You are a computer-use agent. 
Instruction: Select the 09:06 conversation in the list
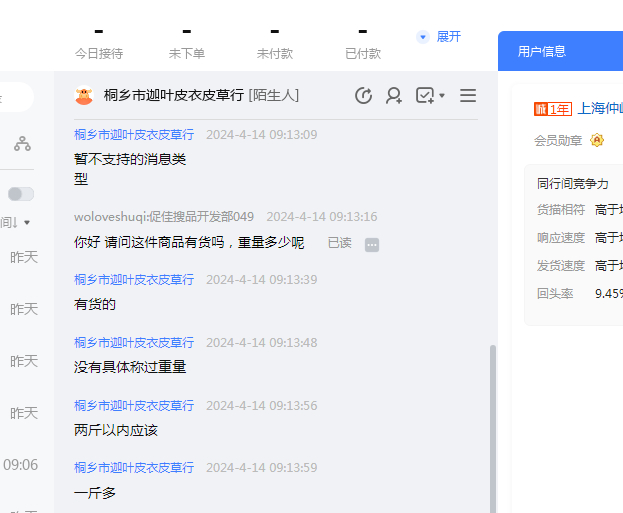tap(20, 465)
